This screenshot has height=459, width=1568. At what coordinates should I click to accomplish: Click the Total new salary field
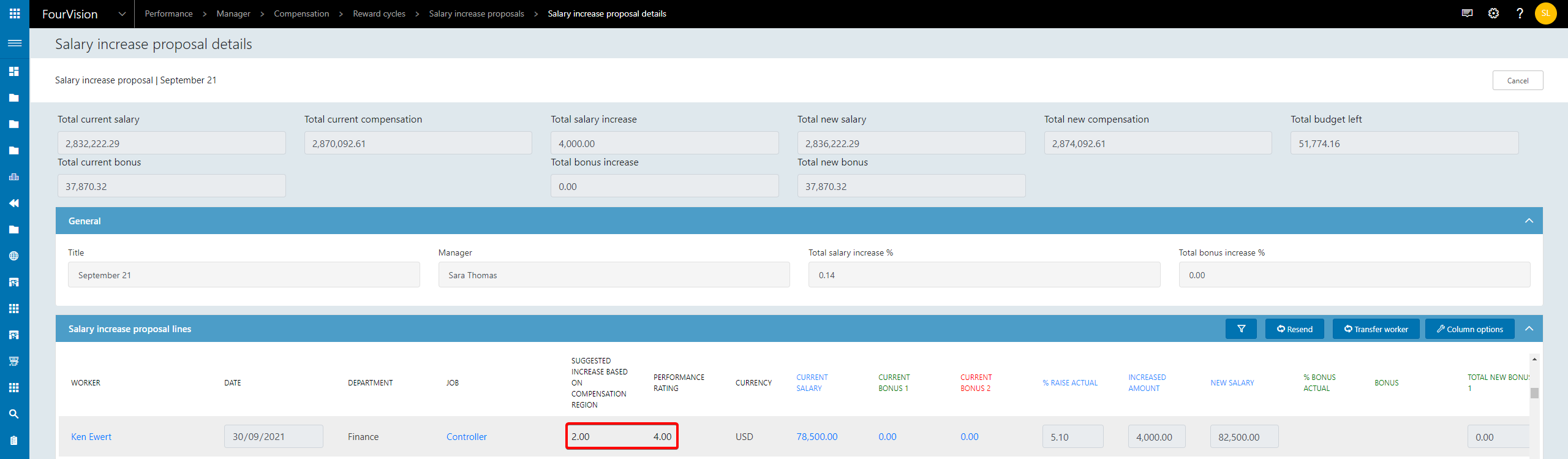pyautogui.click(x=911, y=143)
